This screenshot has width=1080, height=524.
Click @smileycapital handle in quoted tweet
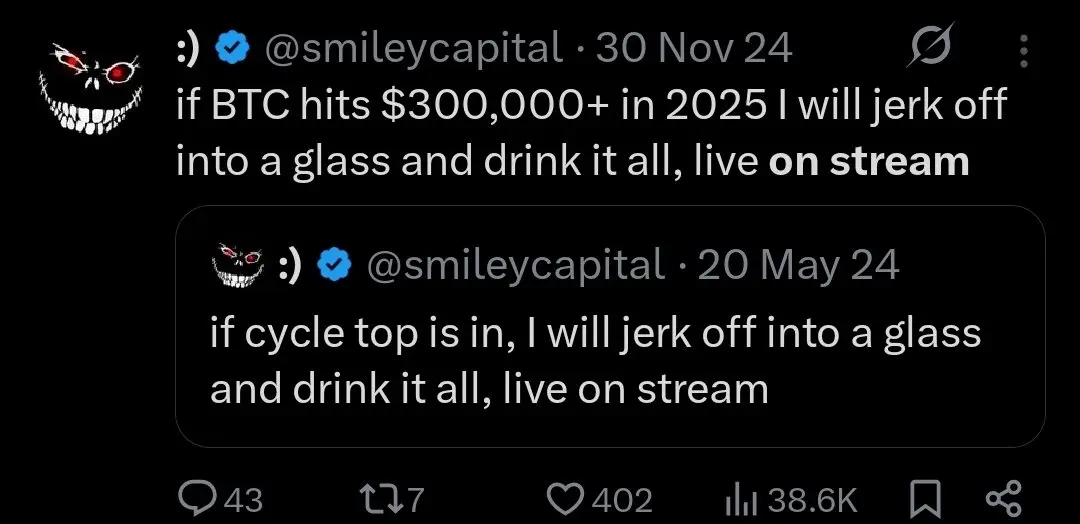tap(515, 265)
